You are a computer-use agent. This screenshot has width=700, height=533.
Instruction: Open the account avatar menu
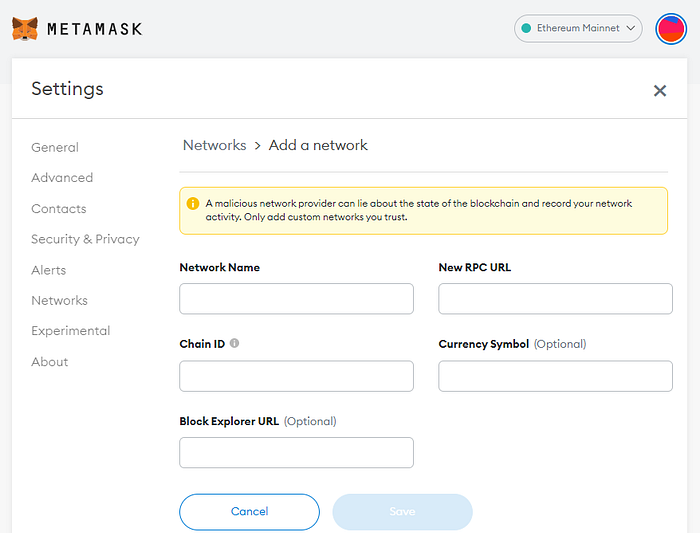click(670, 28)
